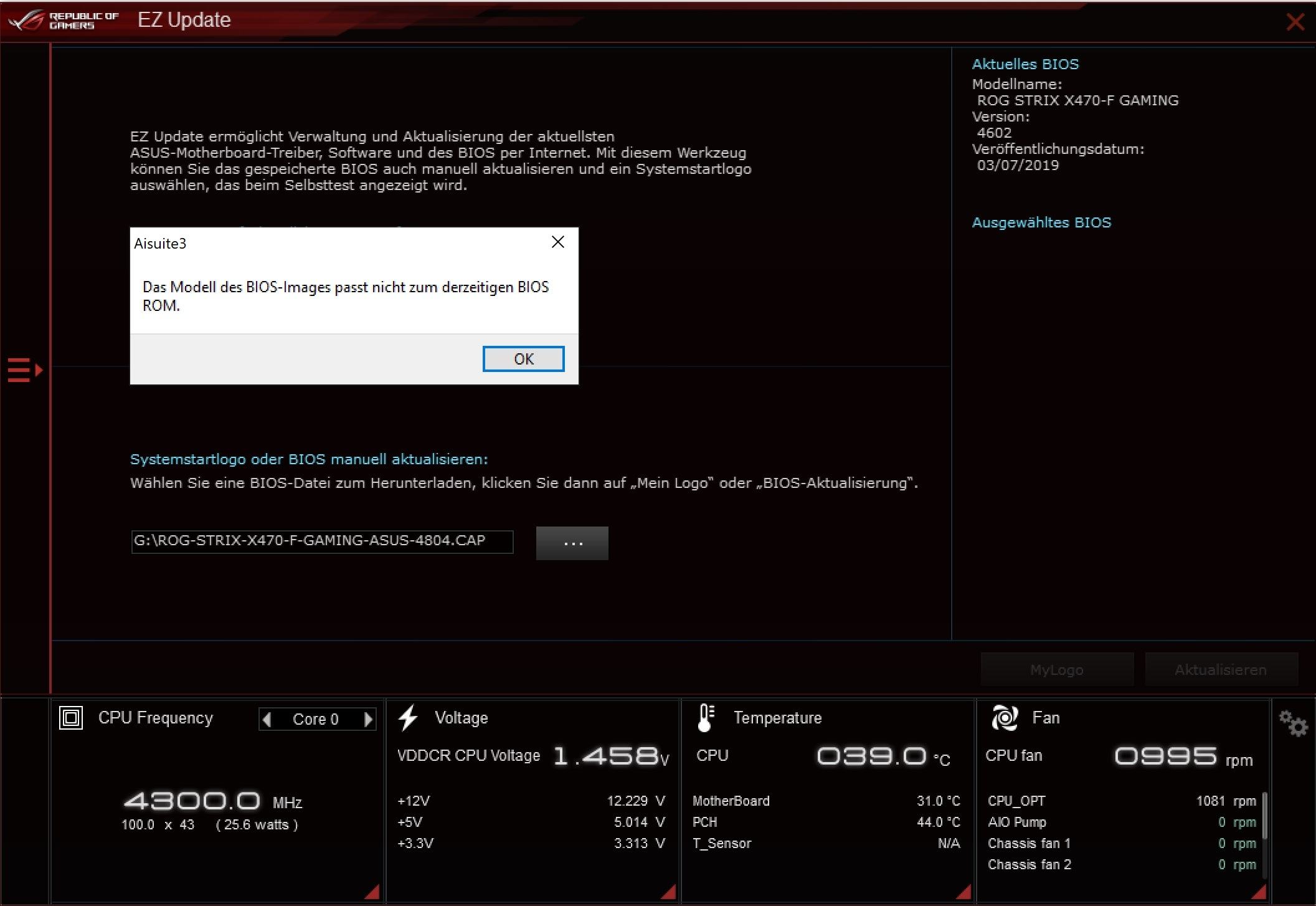Close the Aisuite3 message dialog
This screenshot has height=906, width=1316.
tap(558, 242)
